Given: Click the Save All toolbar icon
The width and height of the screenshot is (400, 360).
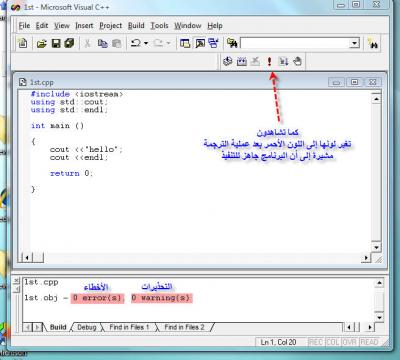Looking at the screenshot, I should 69,43.
